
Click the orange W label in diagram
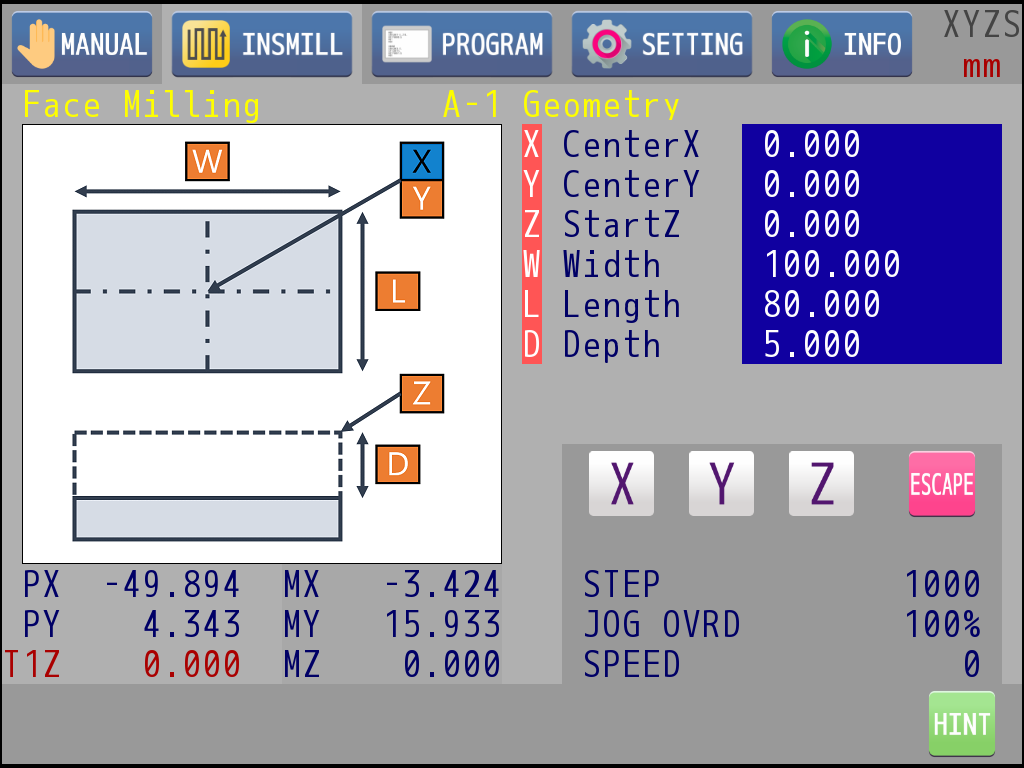[208, 162]
